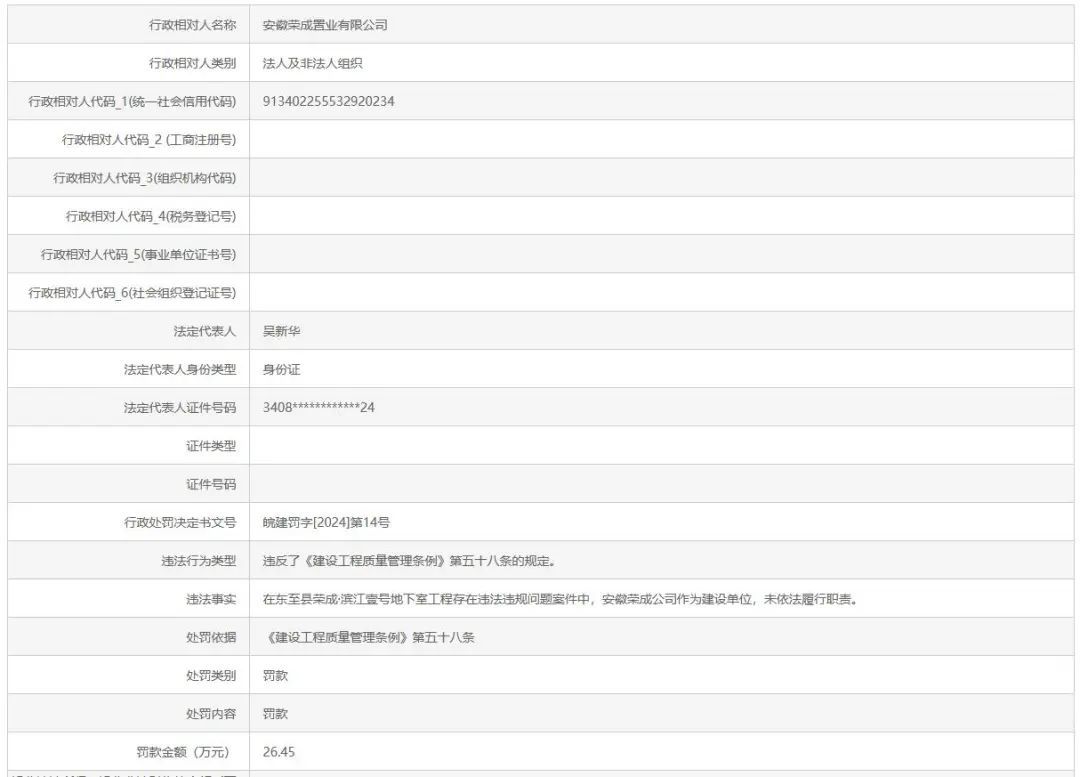Click the label 法定代表人身份类型
The width and height of the screenshot is (1080, 777).
180,369
